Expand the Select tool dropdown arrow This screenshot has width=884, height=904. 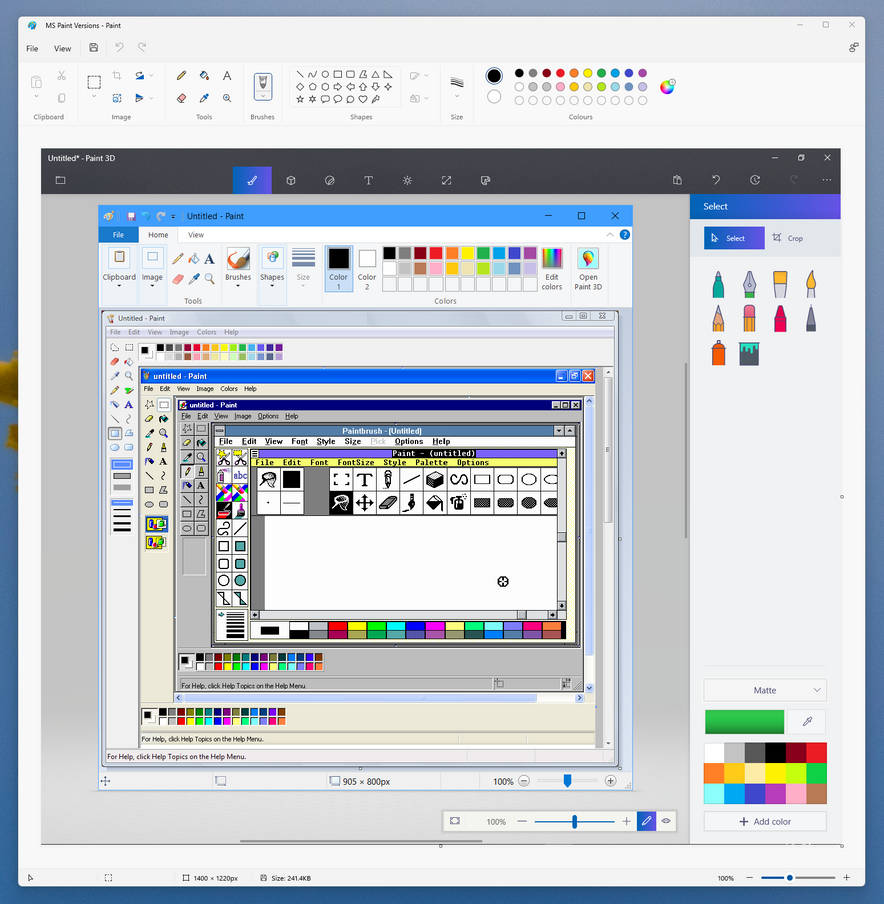[x=94, y=97]
